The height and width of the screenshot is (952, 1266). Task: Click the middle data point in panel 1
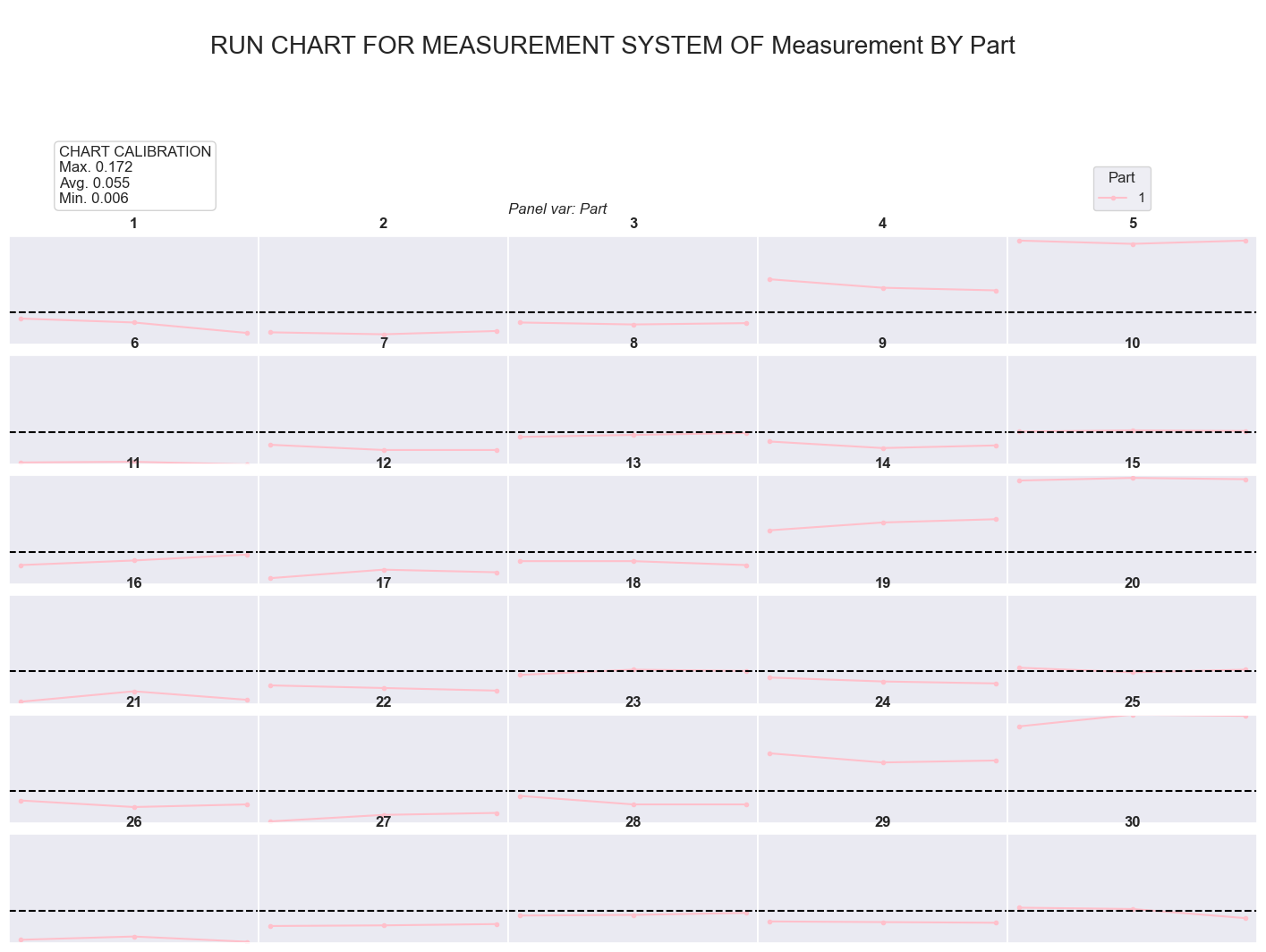click(134, 322)
